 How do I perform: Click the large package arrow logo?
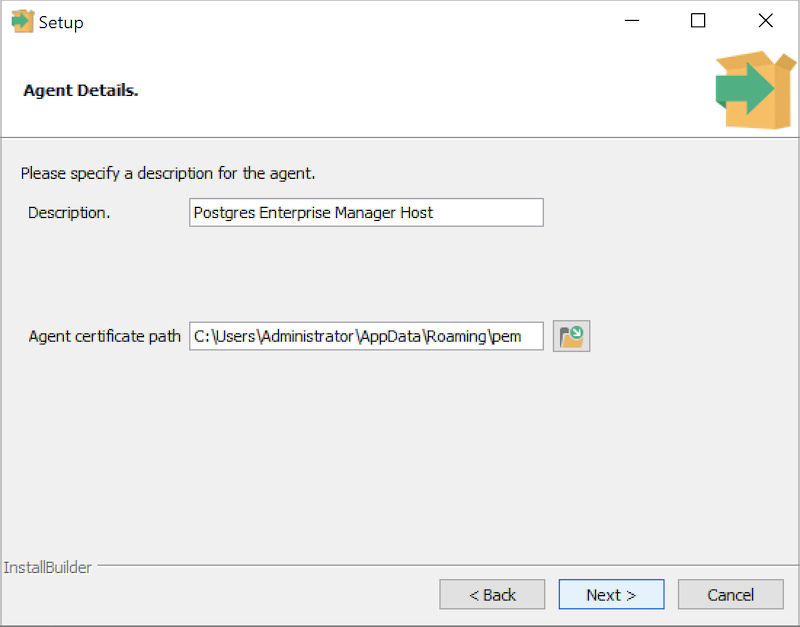point(755,90)
